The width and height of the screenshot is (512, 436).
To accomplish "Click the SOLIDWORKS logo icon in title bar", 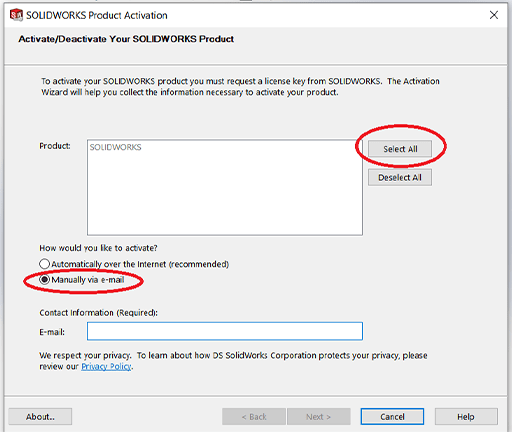I will pos(16,15).
